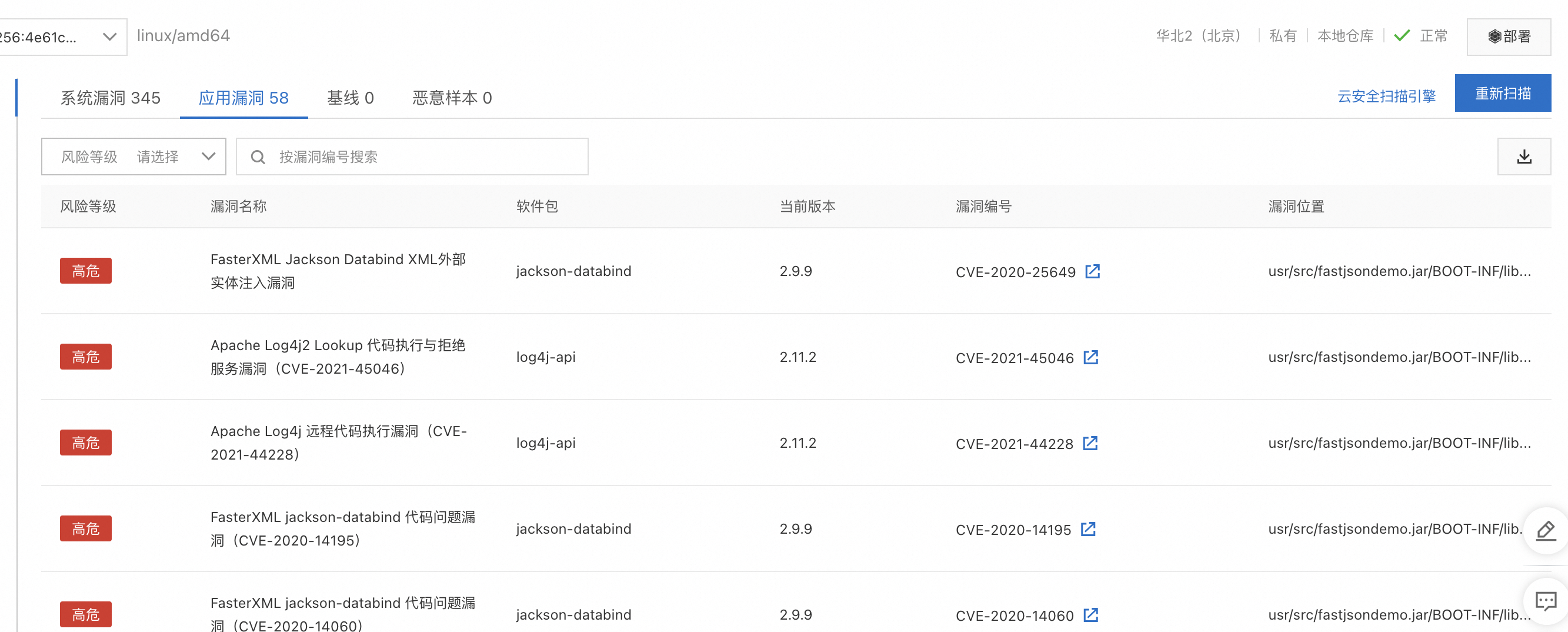
Task: Click Apache Log4j 远程代码执行漏洞 name
Action: tap(338, 442)
